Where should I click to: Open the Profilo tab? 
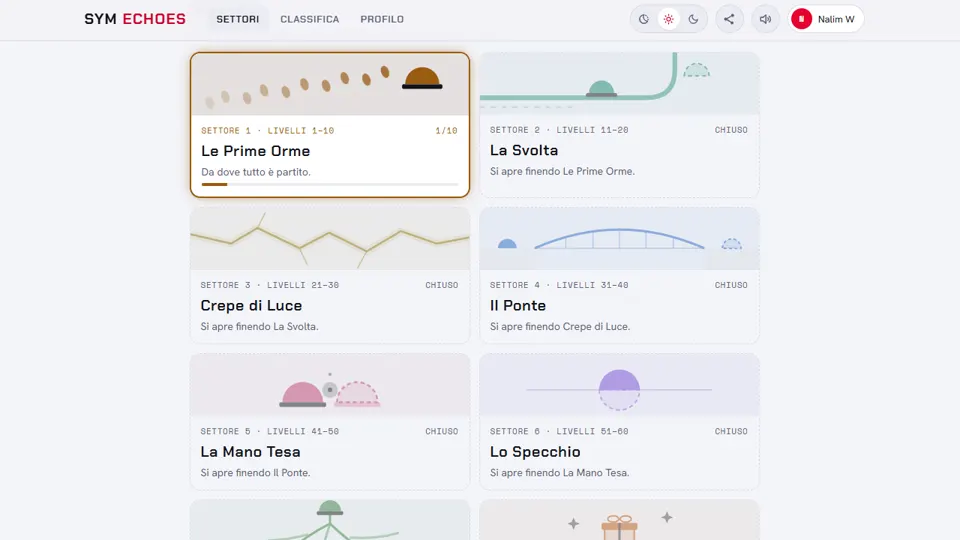click(x=382, y=19)
